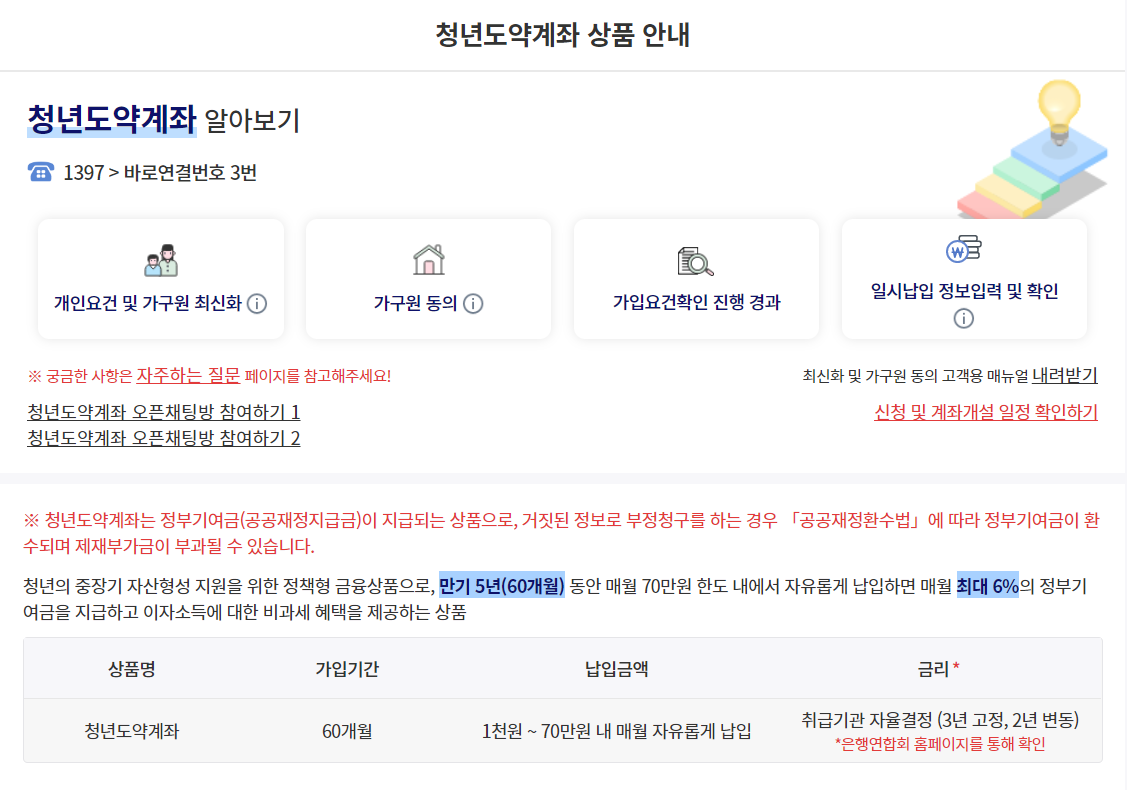Join 청년도약계좌 오픈채팅방 참여하기 1
This screenshot has height=790, width=1127.
(x=165, y=410)
